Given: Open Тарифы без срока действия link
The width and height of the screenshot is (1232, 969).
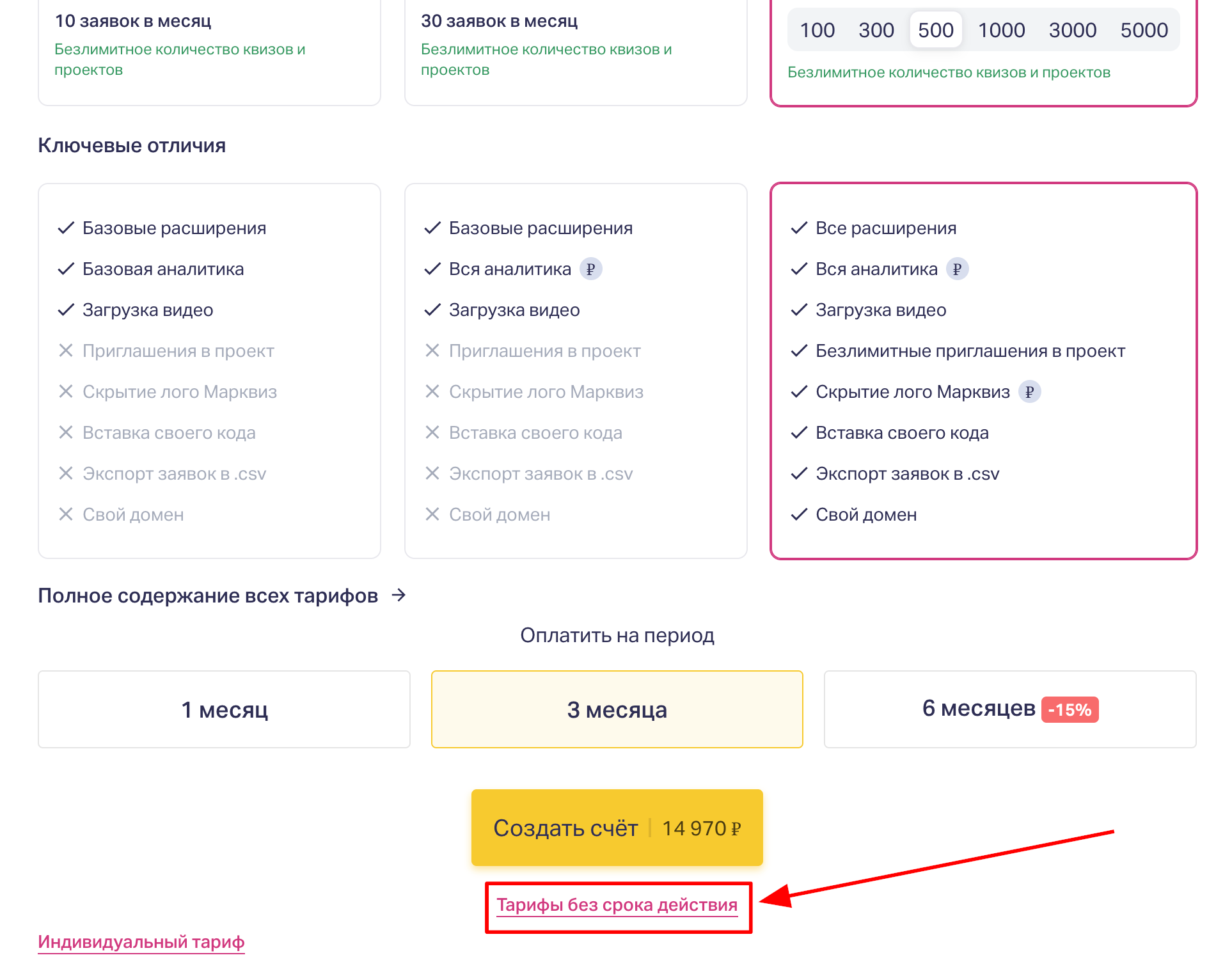Looking at the screenshot, I should pos(617,905).
